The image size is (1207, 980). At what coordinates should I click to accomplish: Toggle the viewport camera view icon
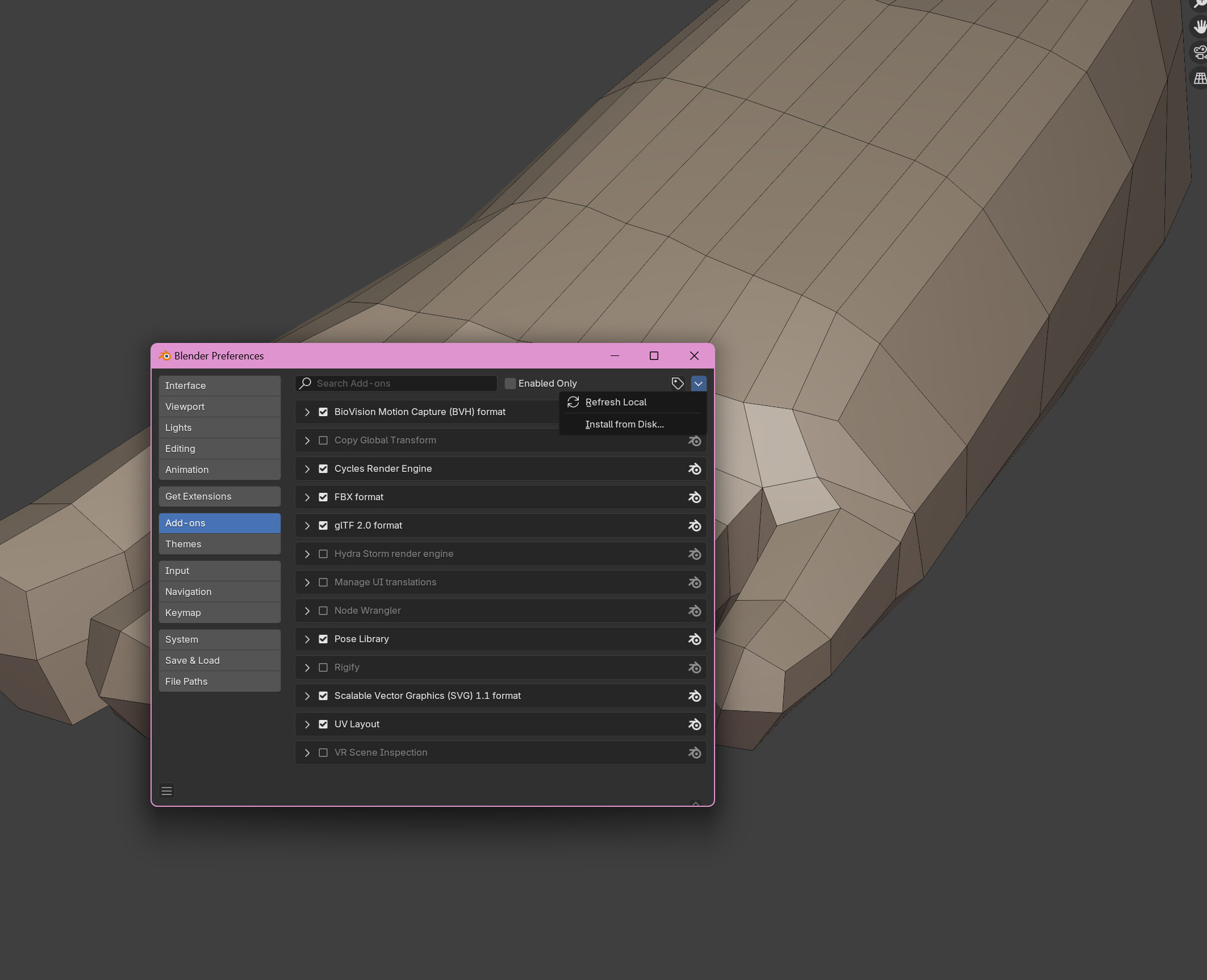coord(1199,52)
